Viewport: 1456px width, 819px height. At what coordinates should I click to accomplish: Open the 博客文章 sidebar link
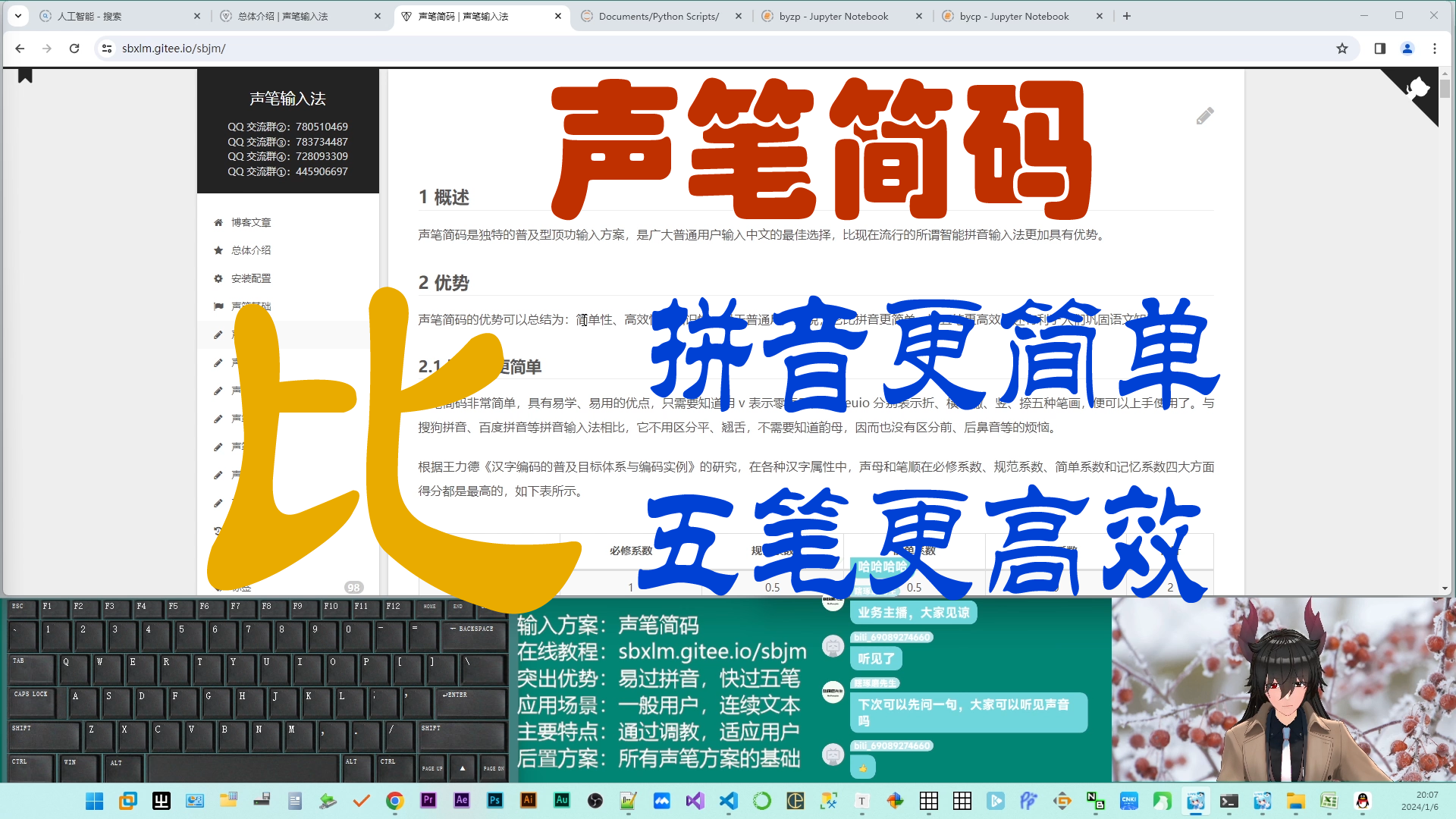point(251,222)
